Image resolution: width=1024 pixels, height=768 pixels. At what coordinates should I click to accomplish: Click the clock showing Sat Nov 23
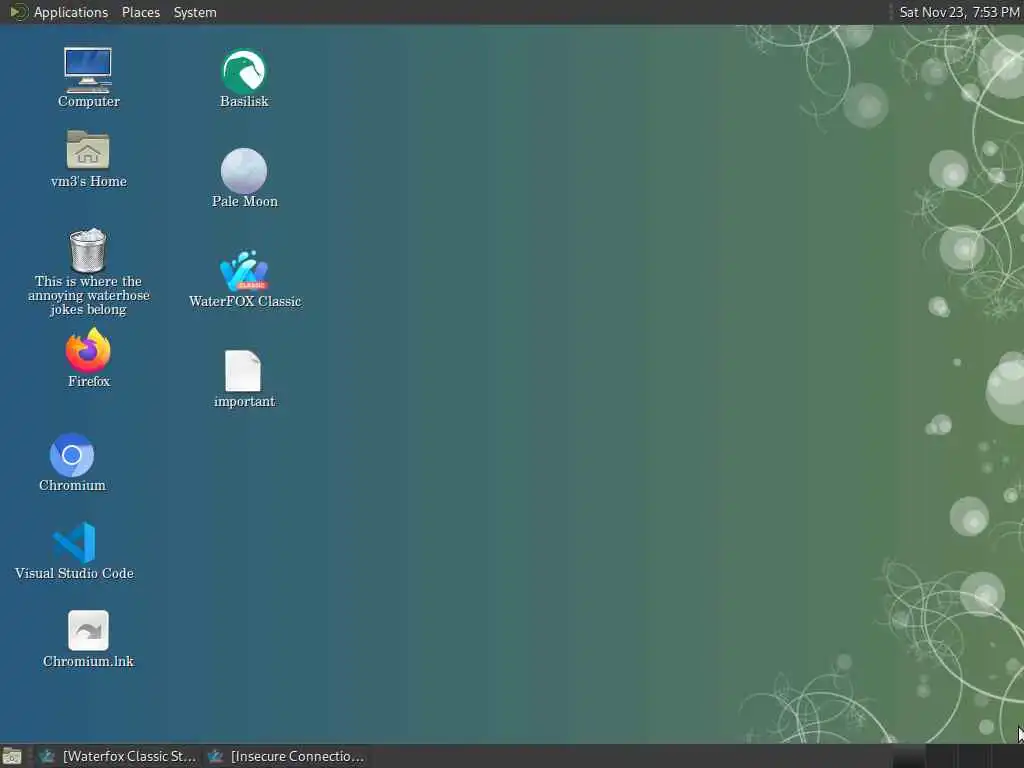959,12
